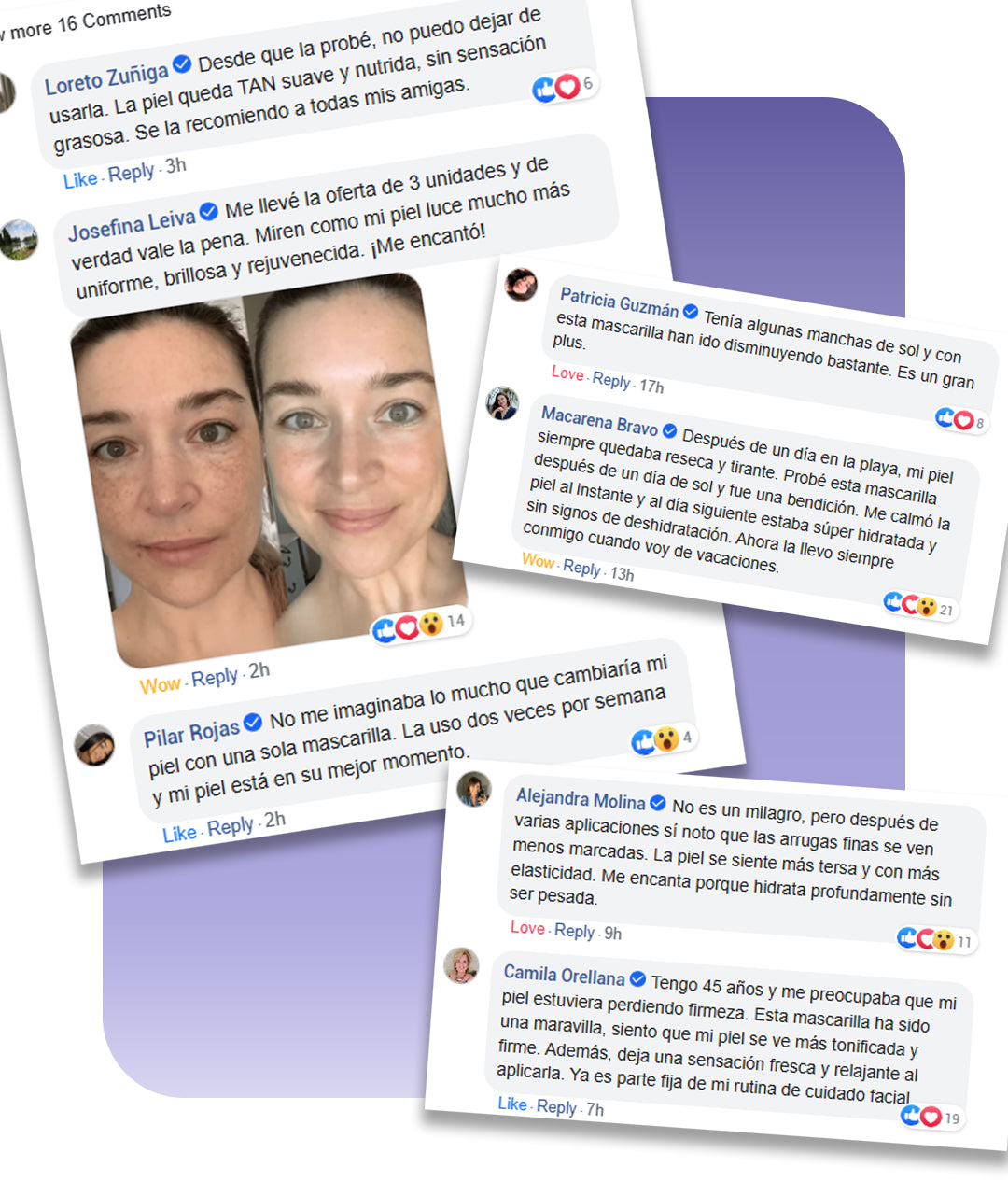Click Reply under Patricia Guzmán's comment
This screenshot has height=1195, width=1008.
click(611, 380)
